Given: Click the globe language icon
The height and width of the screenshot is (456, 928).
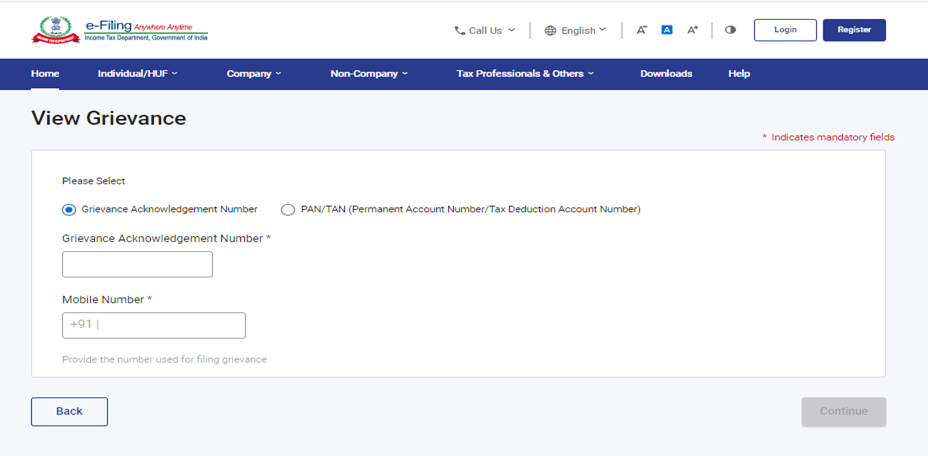Looking at the screenshot, I should coord(550,30).
